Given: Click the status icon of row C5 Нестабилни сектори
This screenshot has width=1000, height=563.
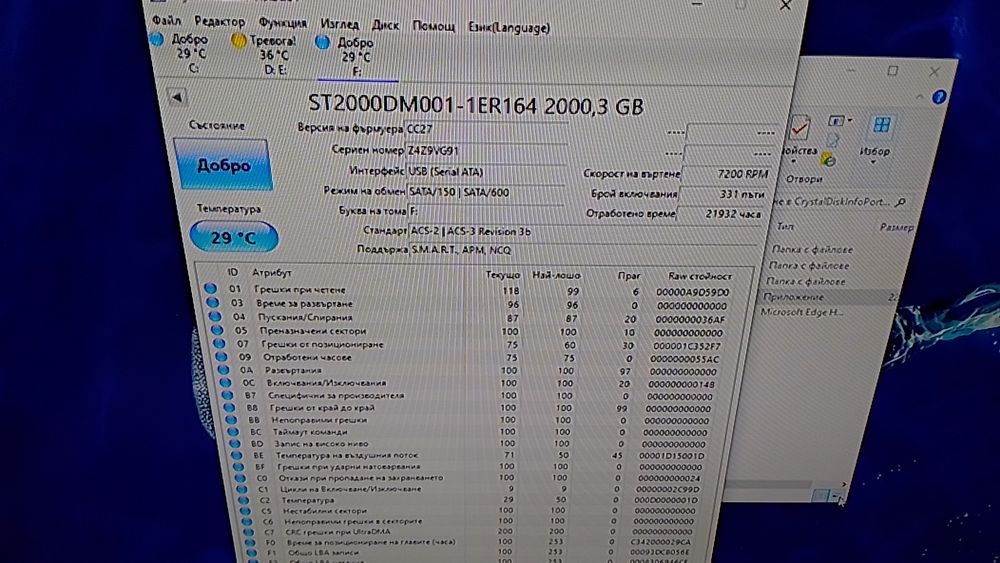Looking at the screenshot, I should [246, 511].
